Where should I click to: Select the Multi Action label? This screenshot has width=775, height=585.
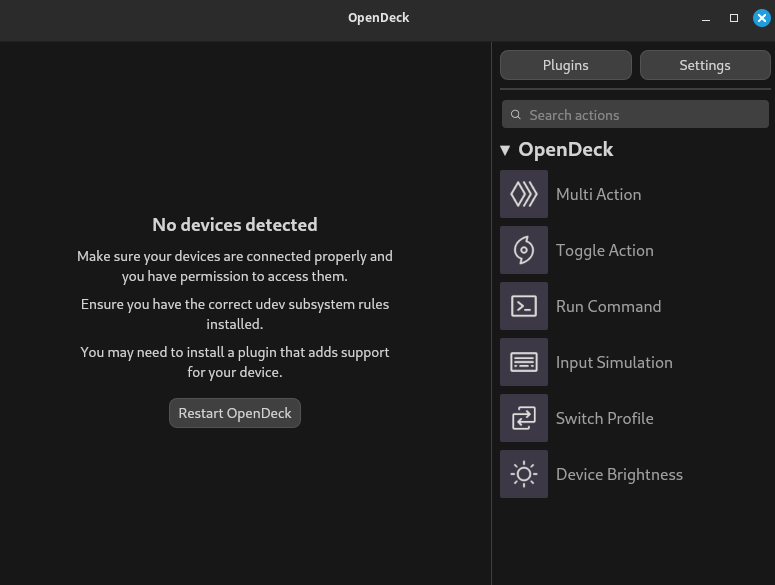(x=598, y=194)
